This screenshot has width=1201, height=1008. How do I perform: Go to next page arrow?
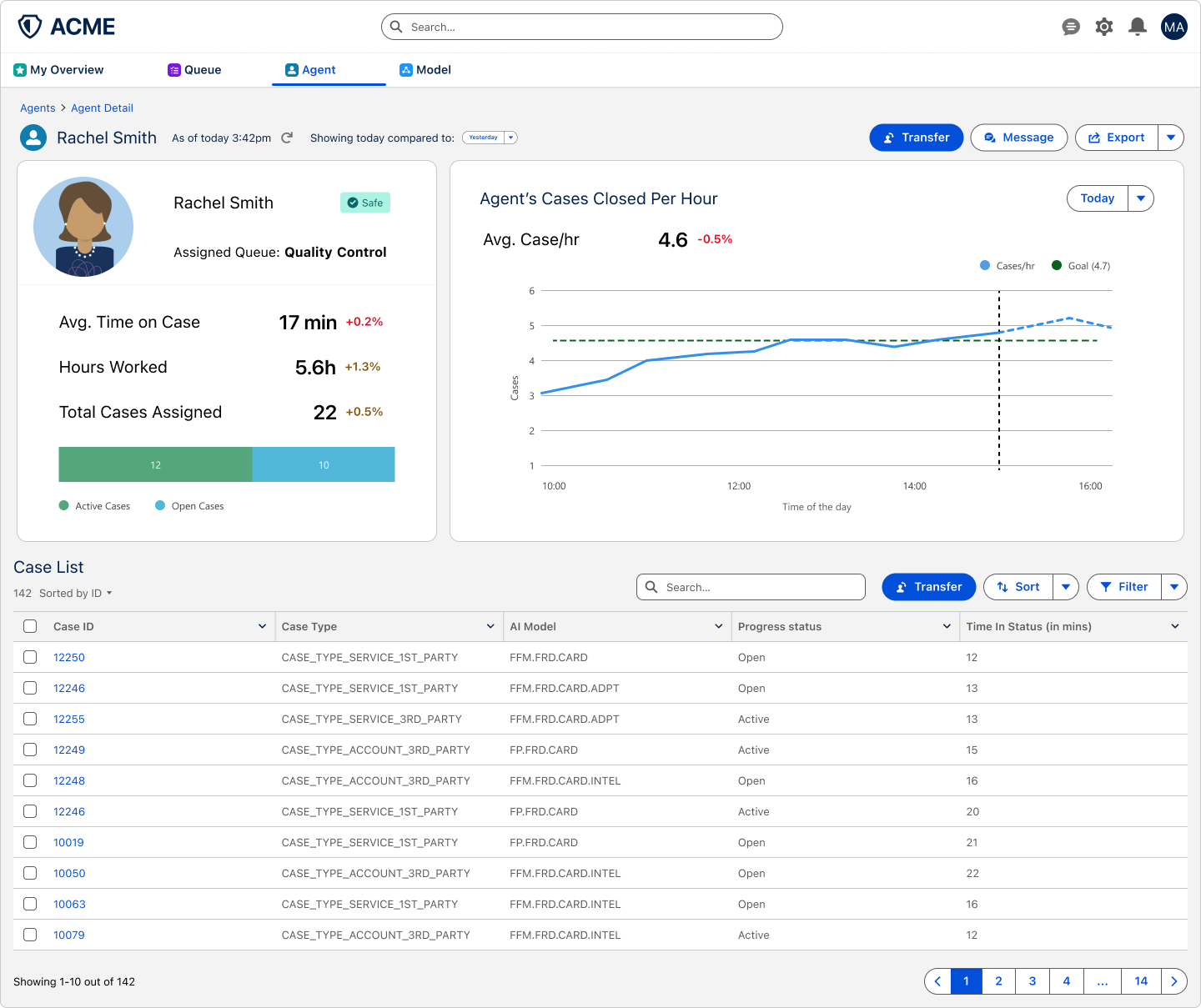pos(1174,981)
